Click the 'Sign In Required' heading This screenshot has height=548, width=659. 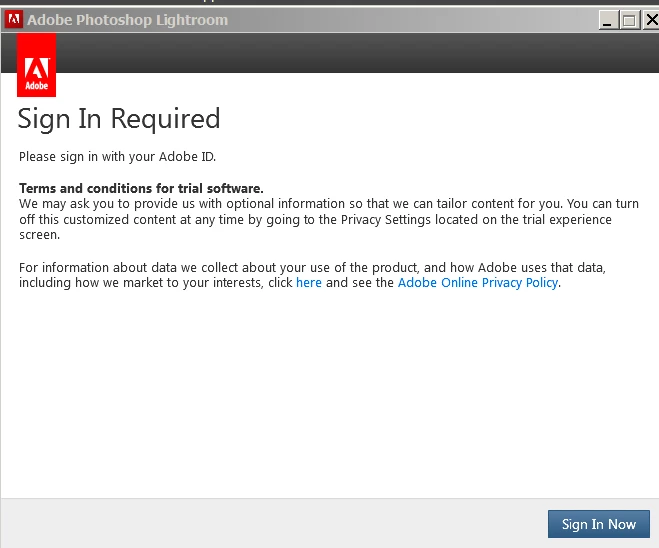(119, 119)
